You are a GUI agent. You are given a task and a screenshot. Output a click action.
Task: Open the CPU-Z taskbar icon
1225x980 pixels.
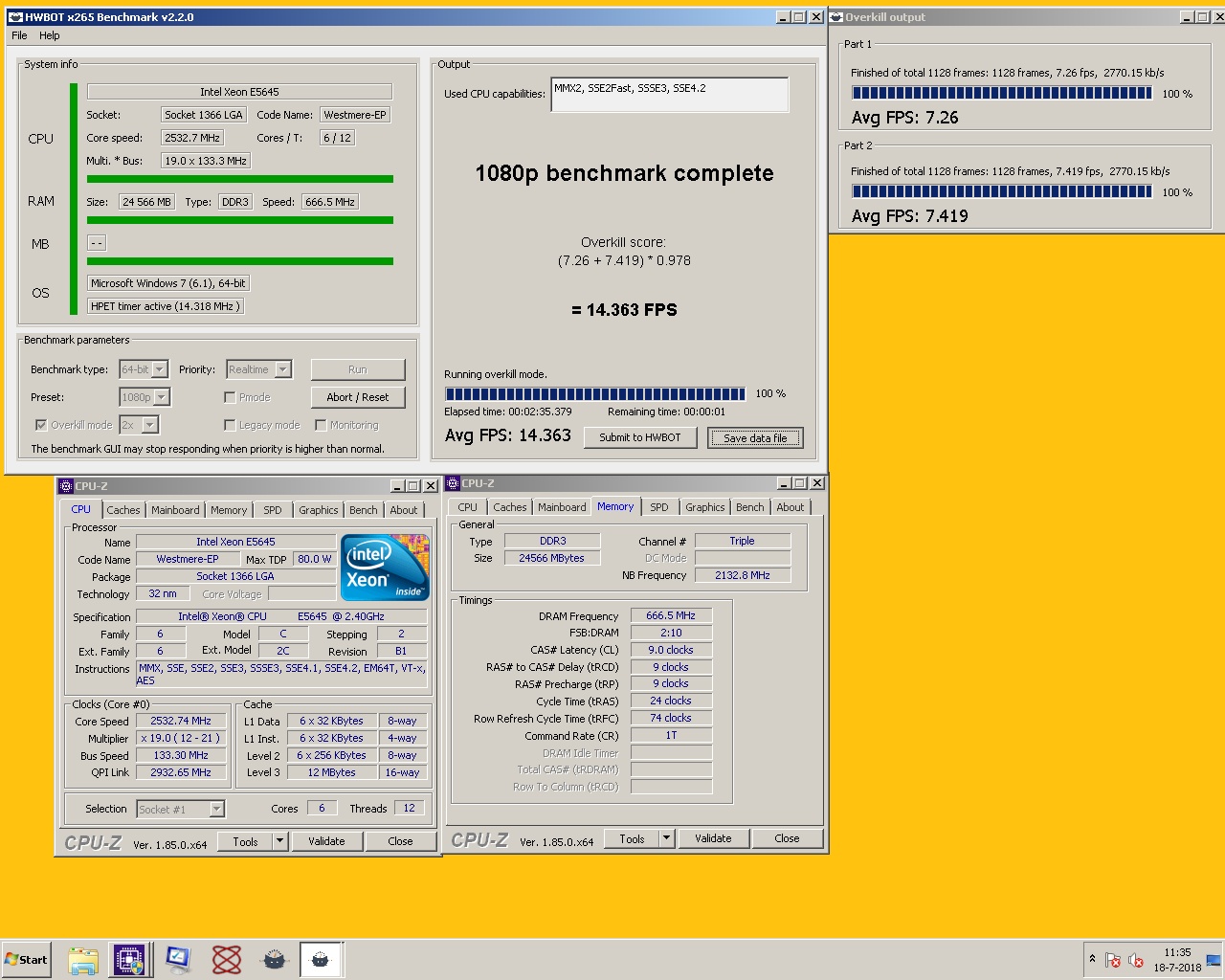tap(129, 960)
